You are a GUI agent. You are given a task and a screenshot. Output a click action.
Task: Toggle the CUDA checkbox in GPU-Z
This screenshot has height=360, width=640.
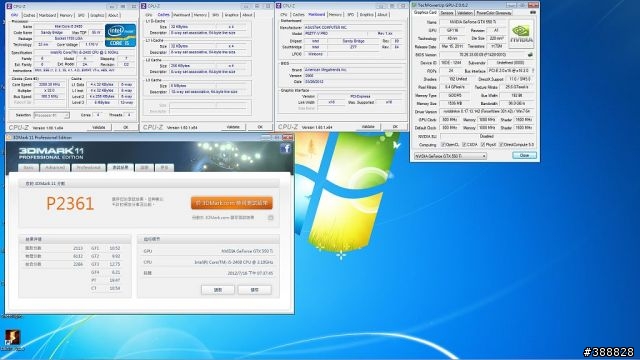click(x=464, y=144)
